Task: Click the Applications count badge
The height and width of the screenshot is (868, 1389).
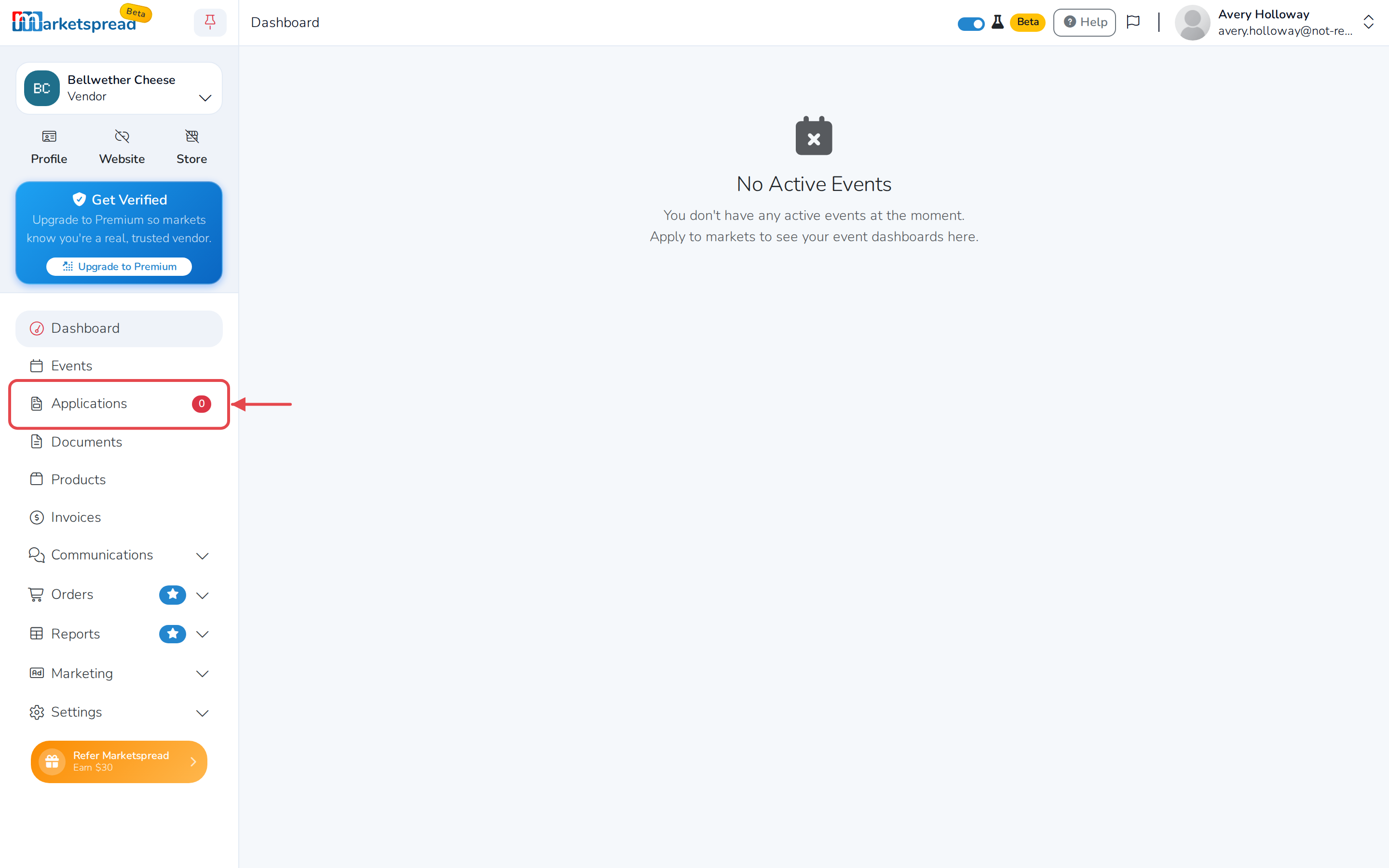Action: coord(202,404)
